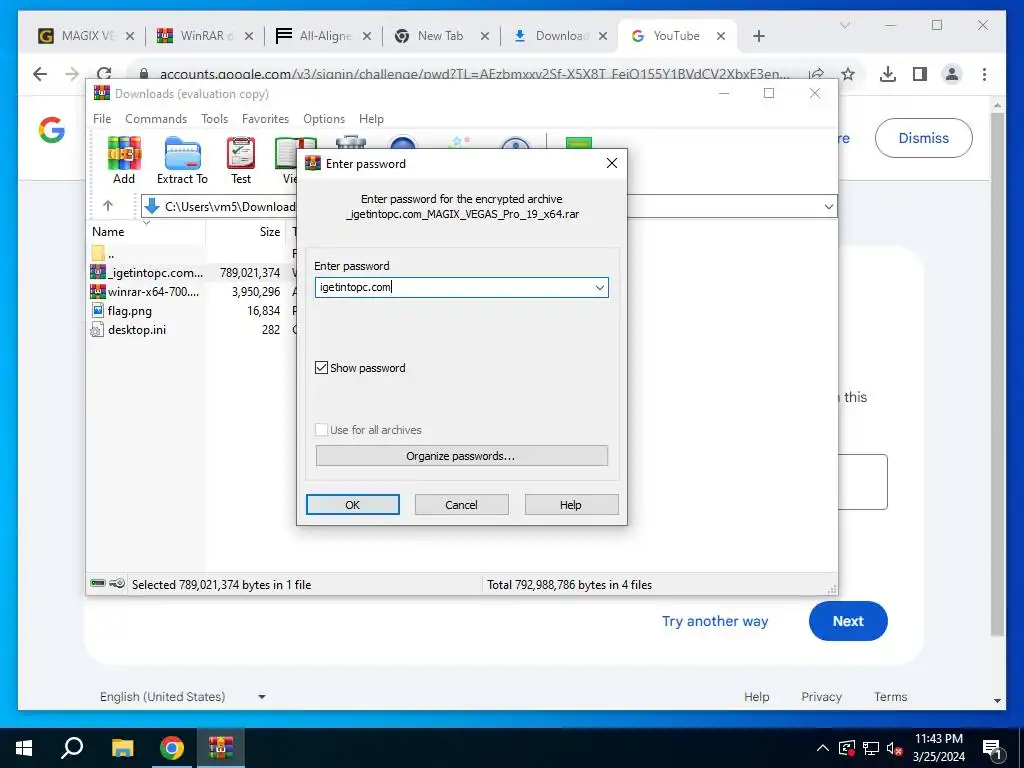Open a new Chrome tab with plus
The width and height of the screenshot is (1024, 768).
(x=758, y=37)
